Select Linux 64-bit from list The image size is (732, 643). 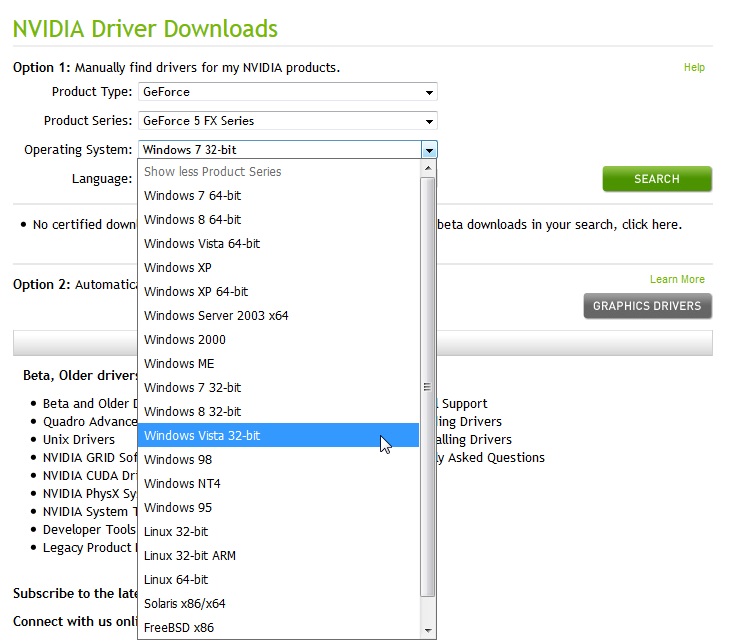coord(279,579)
